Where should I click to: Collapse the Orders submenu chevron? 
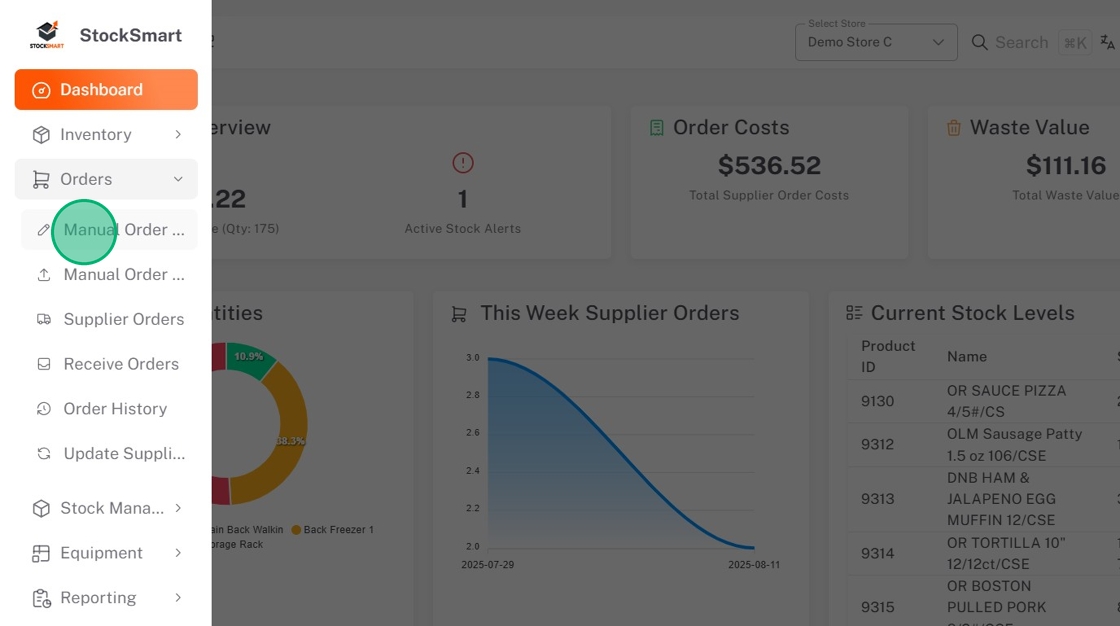click(178, 179)
